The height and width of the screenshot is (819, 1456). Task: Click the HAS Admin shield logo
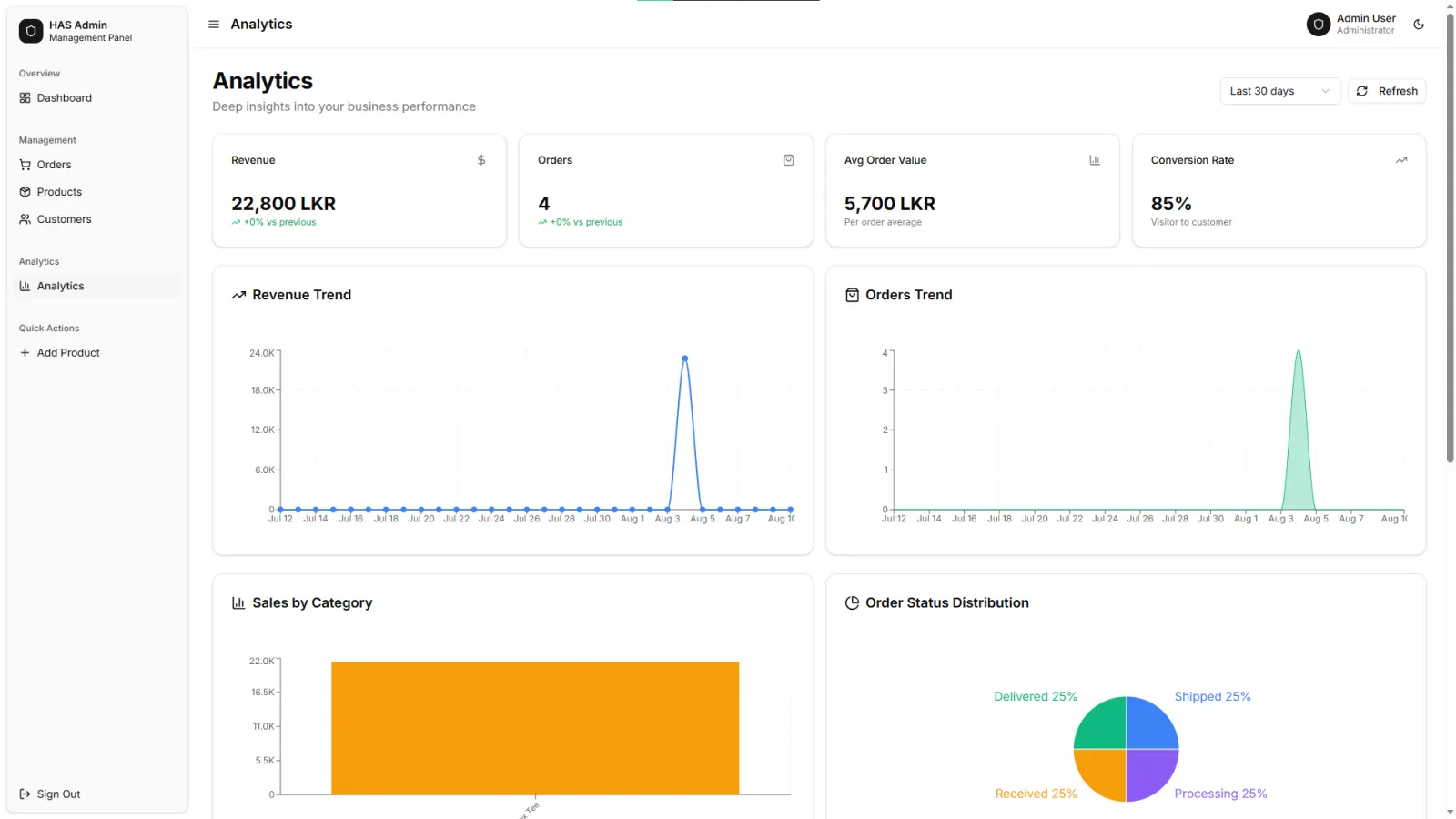[x=31, y=31]
